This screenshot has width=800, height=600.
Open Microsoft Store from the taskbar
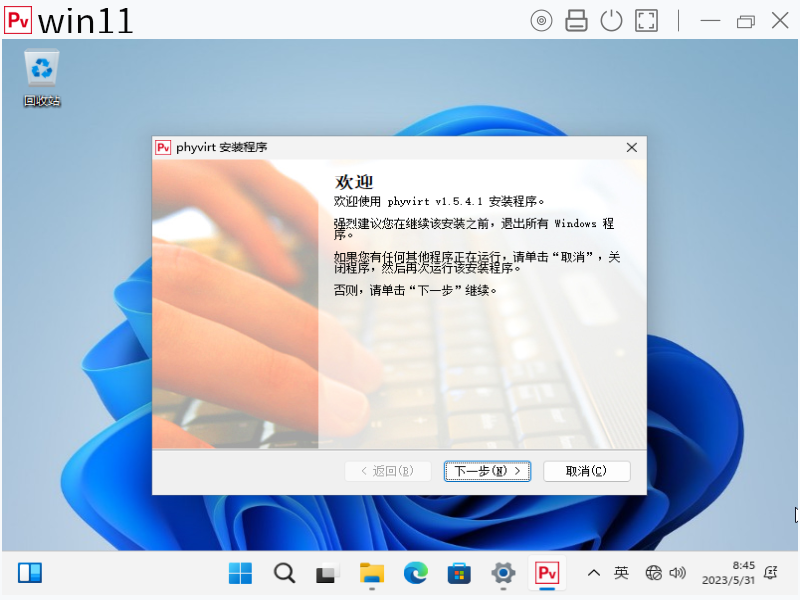(x=459, y=573)
